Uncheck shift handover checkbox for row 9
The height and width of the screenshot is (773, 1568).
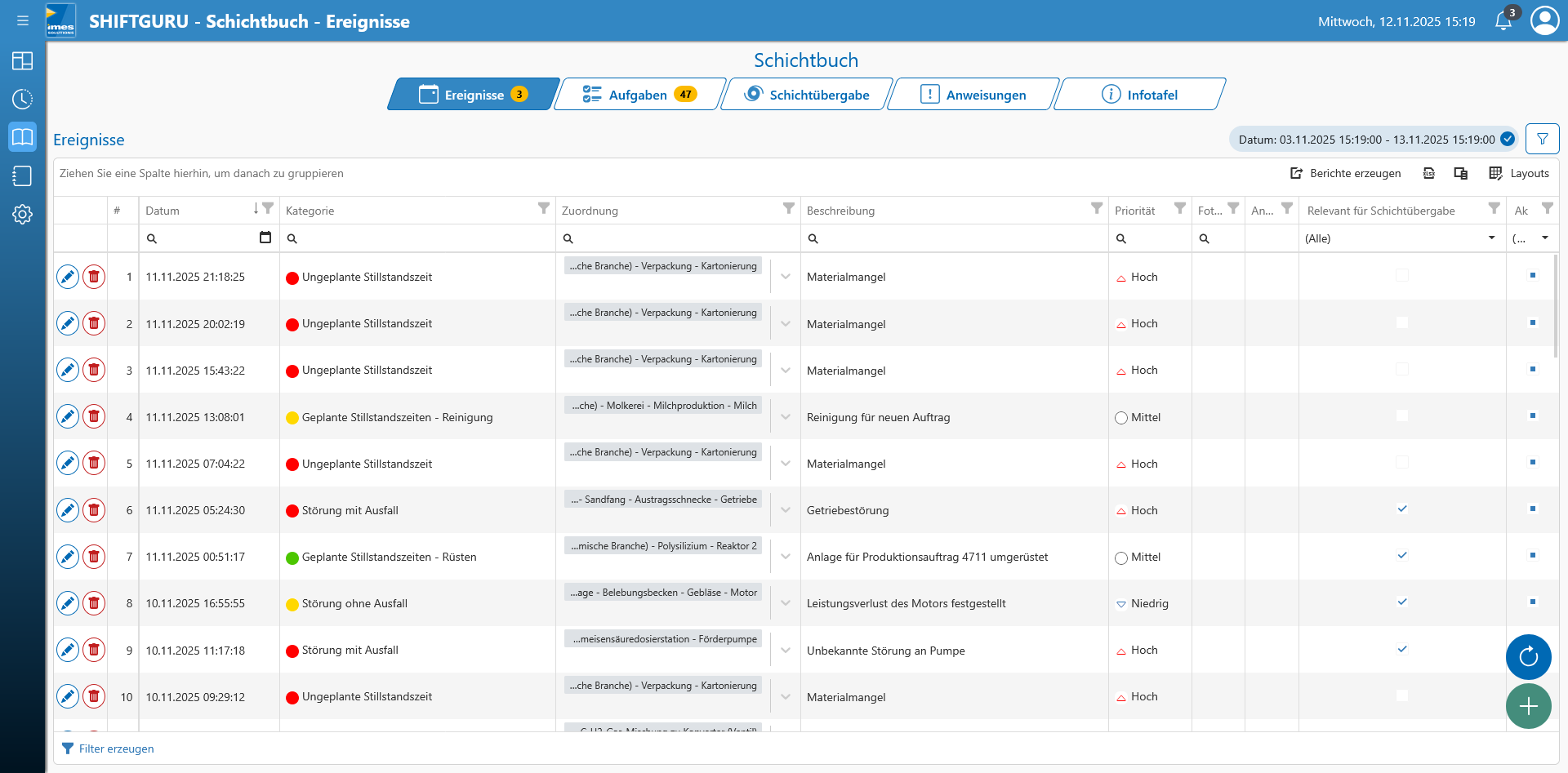coord(1402,650)
